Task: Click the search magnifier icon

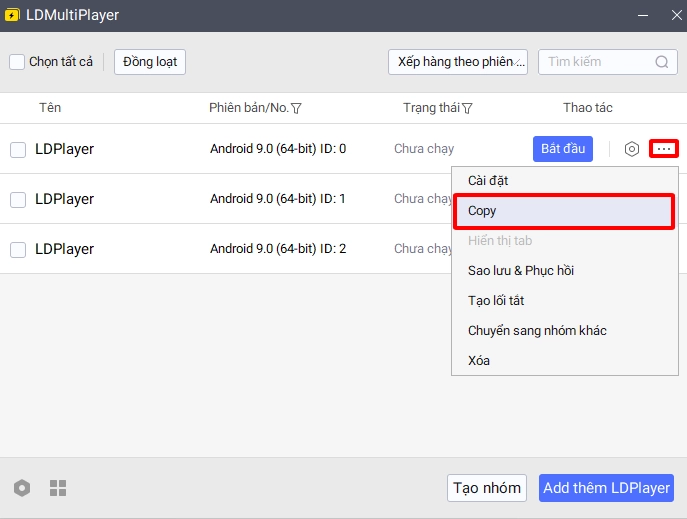Action: (x=662, y=62)
